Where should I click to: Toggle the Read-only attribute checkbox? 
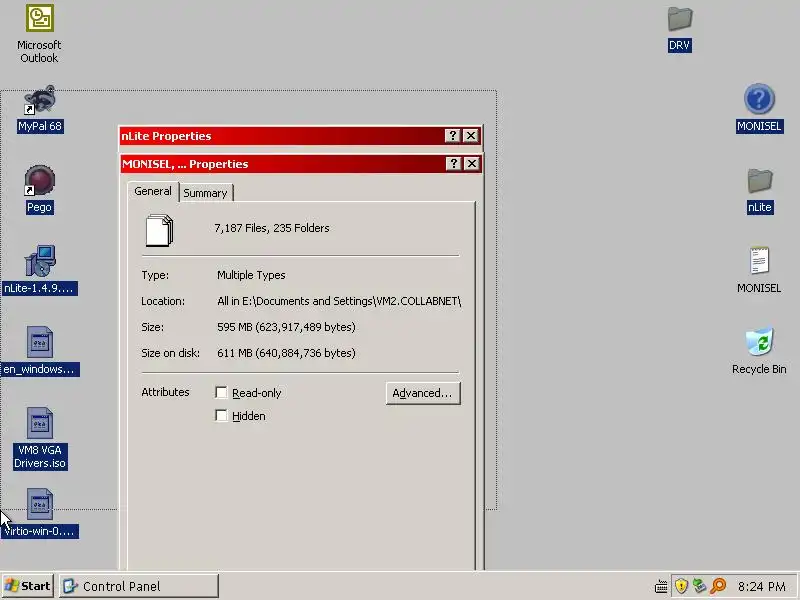click(221, 392)
